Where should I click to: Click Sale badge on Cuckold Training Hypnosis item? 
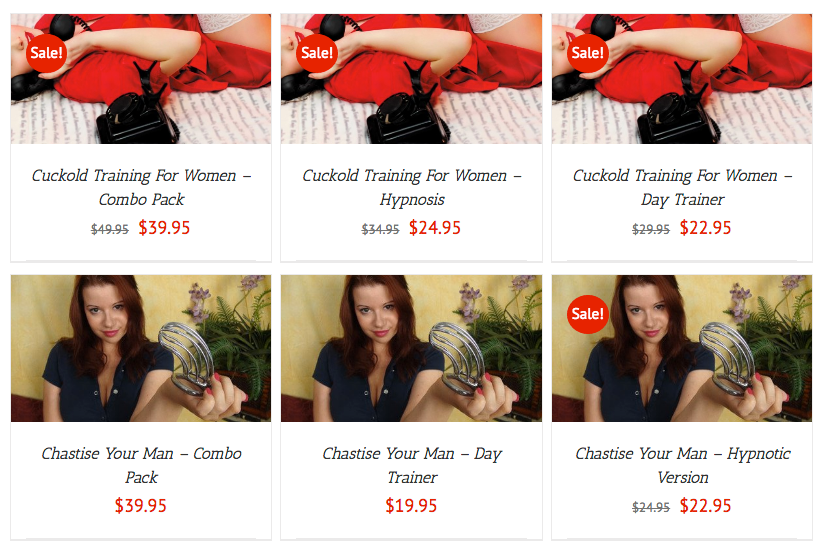pyautogui.click(x=317, y=53)
